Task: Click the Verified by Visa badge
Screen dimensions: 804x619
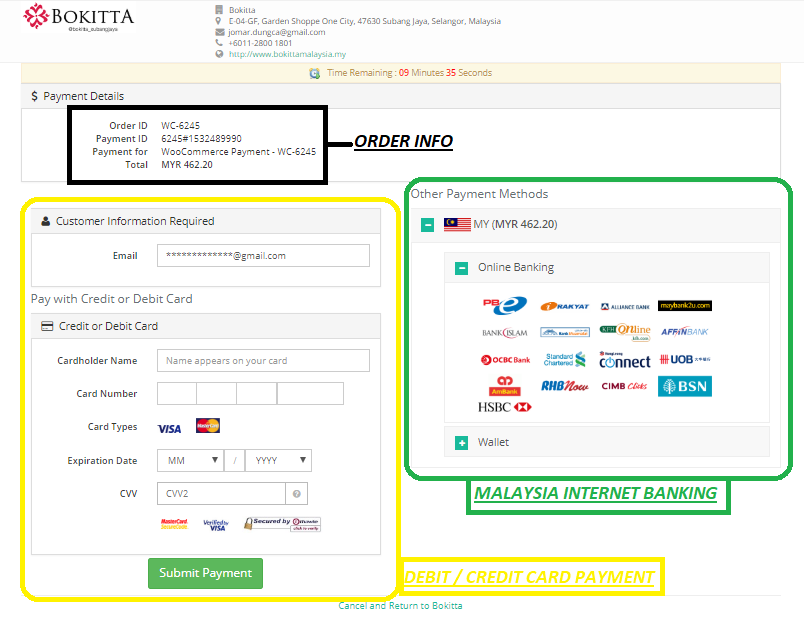Action: (216, 525)
